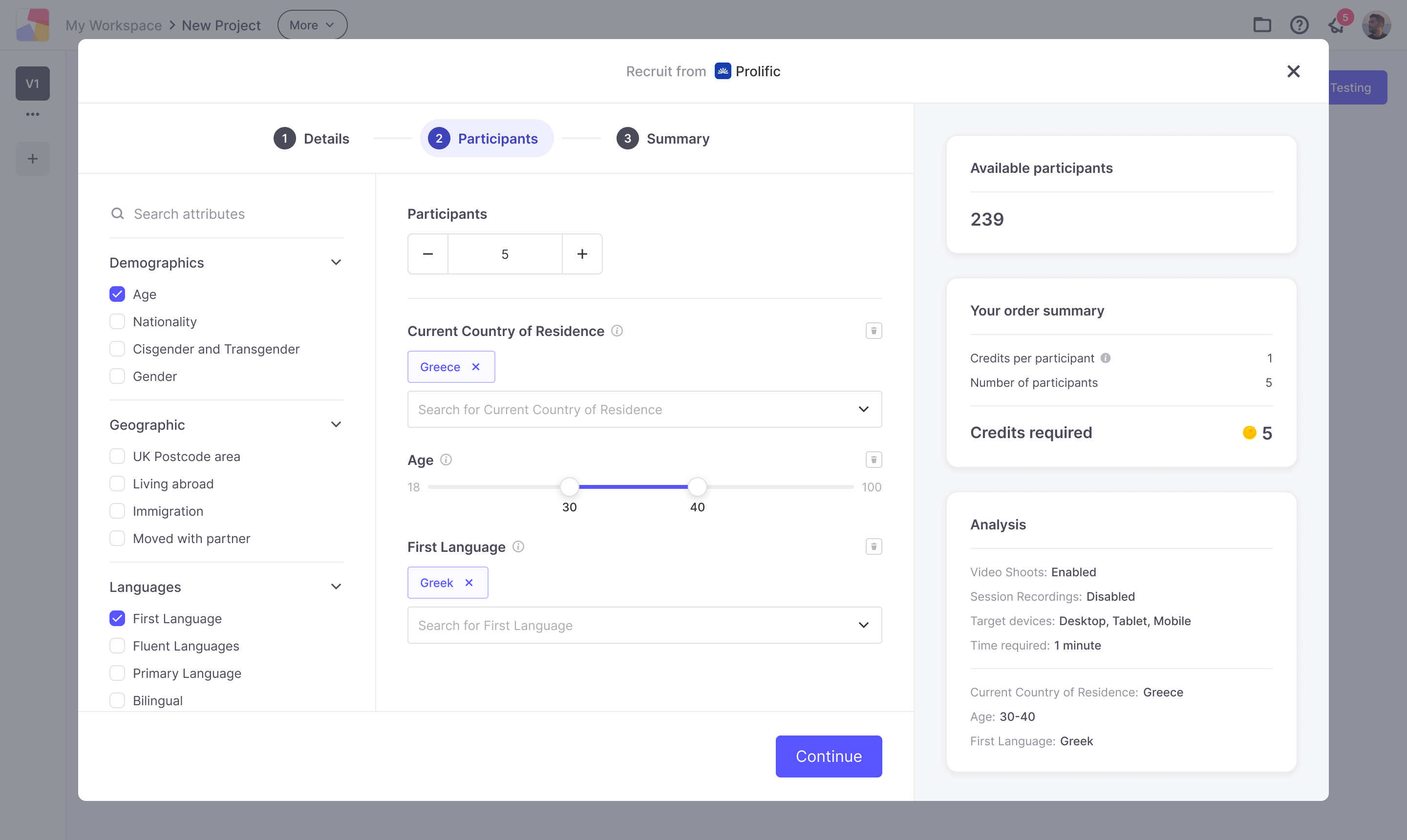Collapse the Demographics section

(x=336, y=263)
